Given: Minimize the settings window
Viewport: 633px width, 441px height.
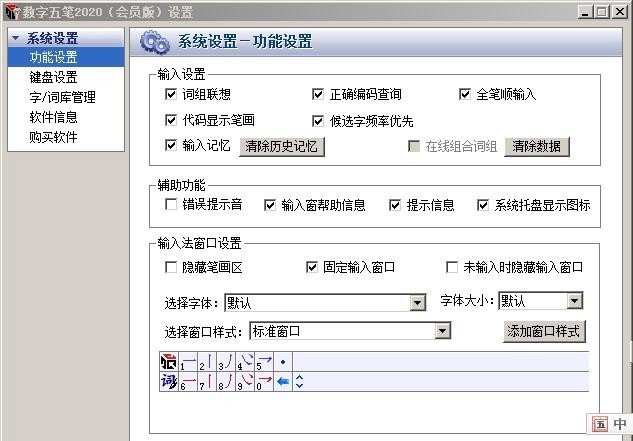Looking at the screenshot, I should pos(584,12).
